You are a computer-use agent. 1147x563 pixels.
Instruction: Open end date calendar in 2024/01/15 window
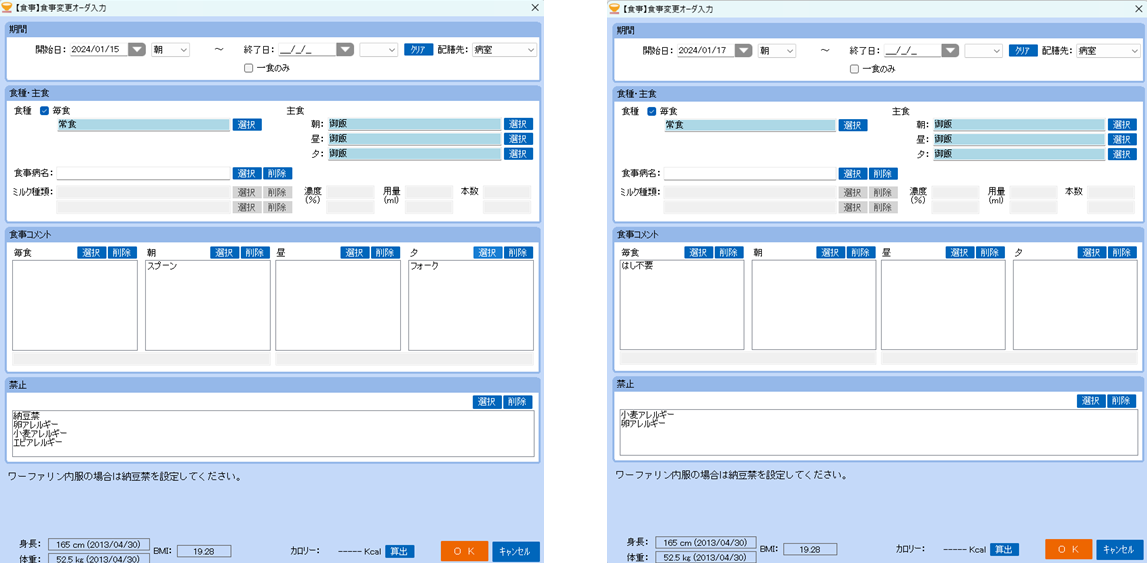(x=345, y=50)
